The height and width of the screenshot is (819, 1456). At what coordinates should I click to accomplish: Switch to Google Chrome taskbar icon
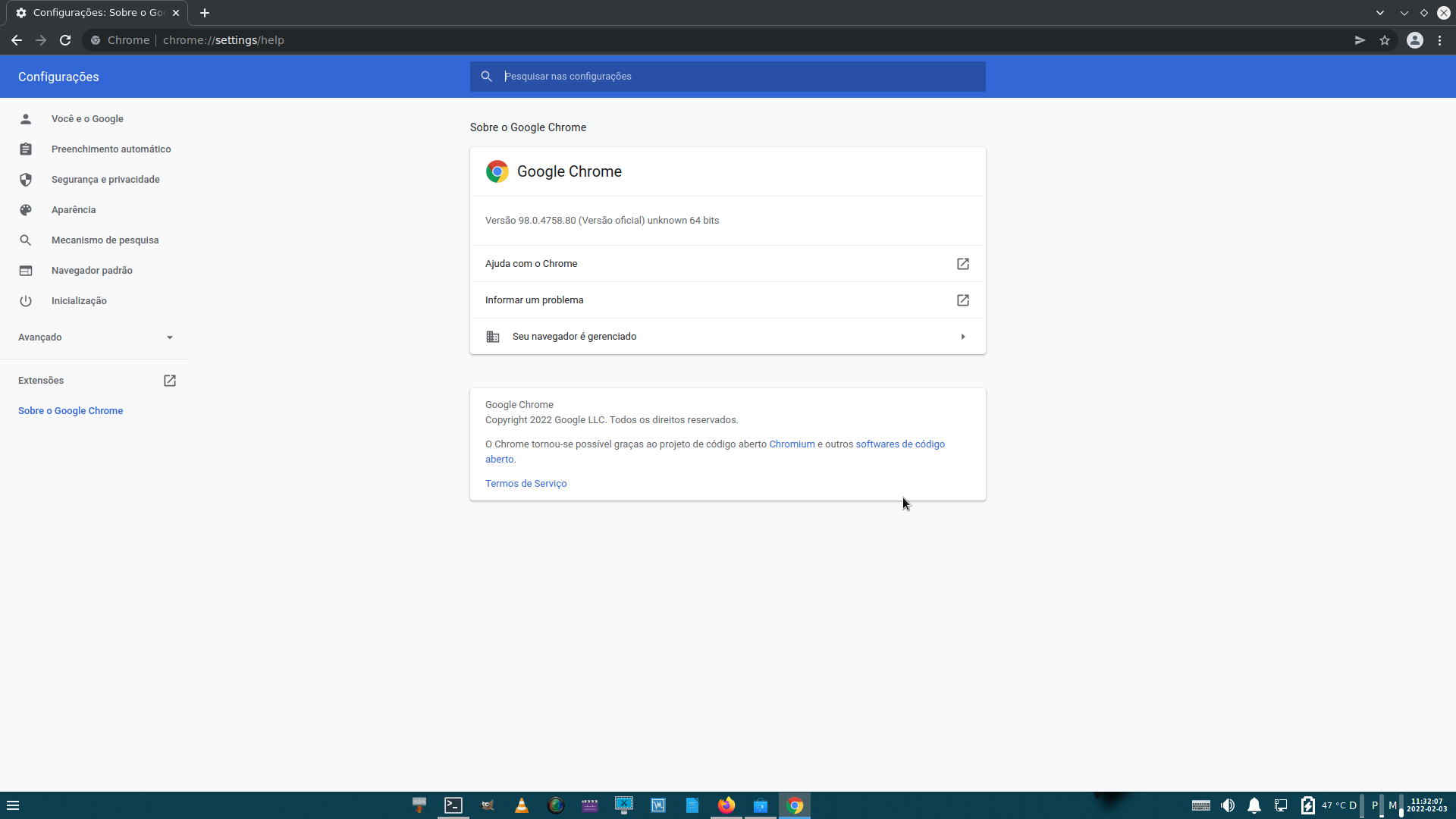[x=795, y=805]
